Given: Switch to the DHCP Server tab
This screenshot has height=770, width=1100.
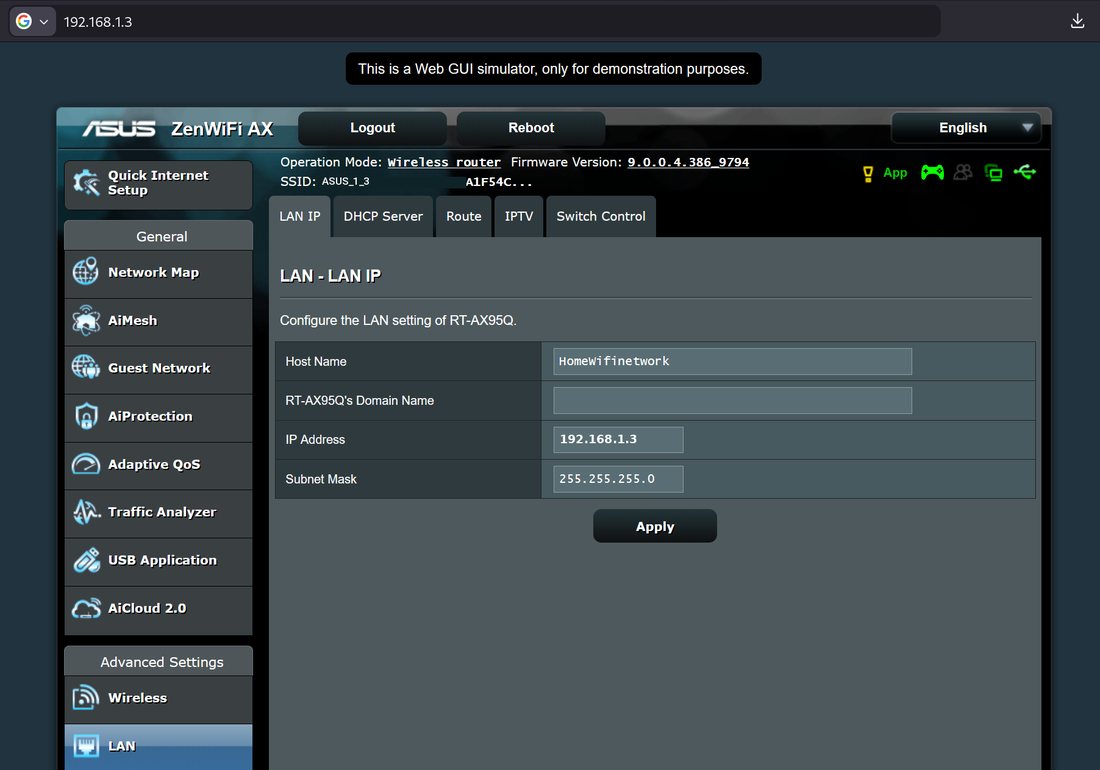Looking at the screenshot, I should [383, 216].
